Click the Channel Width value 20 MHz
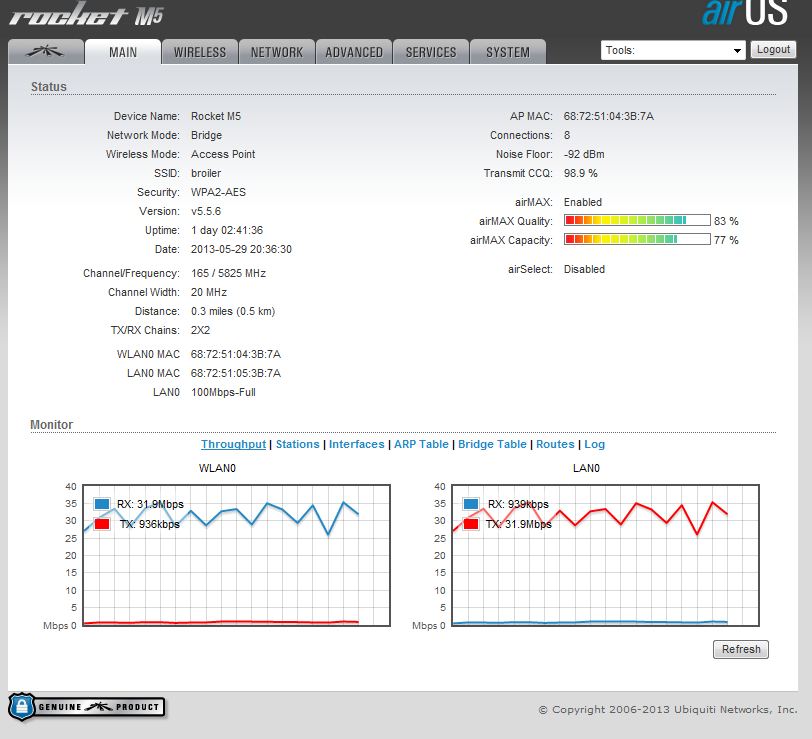This screenshot has height=739, width=812. tap(209, 292)
